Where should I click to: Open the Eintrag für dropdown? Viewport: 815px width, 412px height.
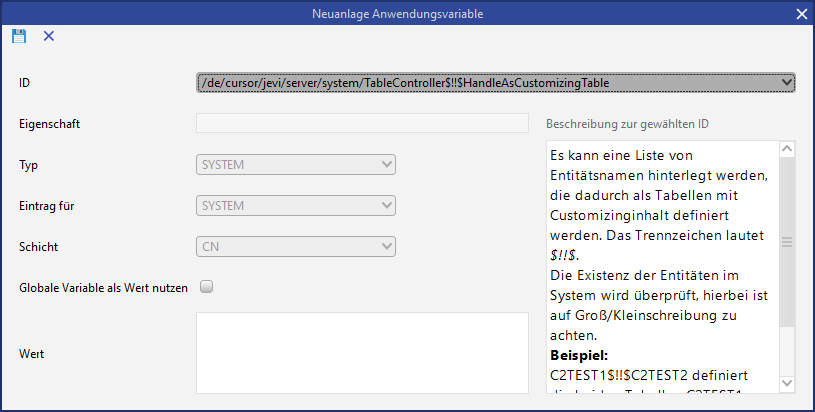pyautogui.click(x=296, y=206)
